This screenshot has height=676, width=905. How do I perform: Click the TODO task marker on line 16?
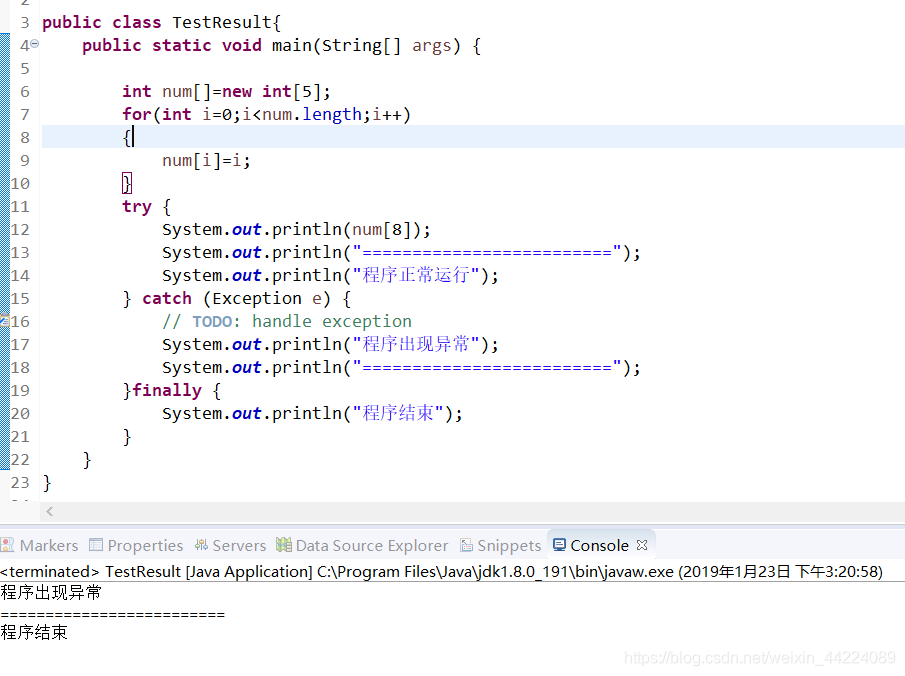5,320
